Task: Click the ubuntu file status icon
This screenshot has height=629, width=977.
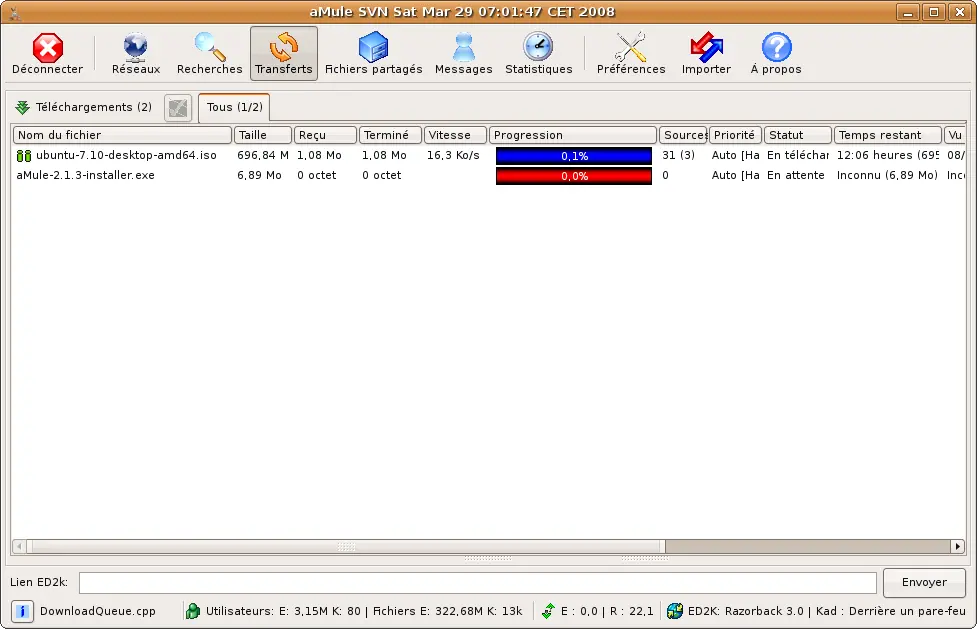Action: (24, 155)
